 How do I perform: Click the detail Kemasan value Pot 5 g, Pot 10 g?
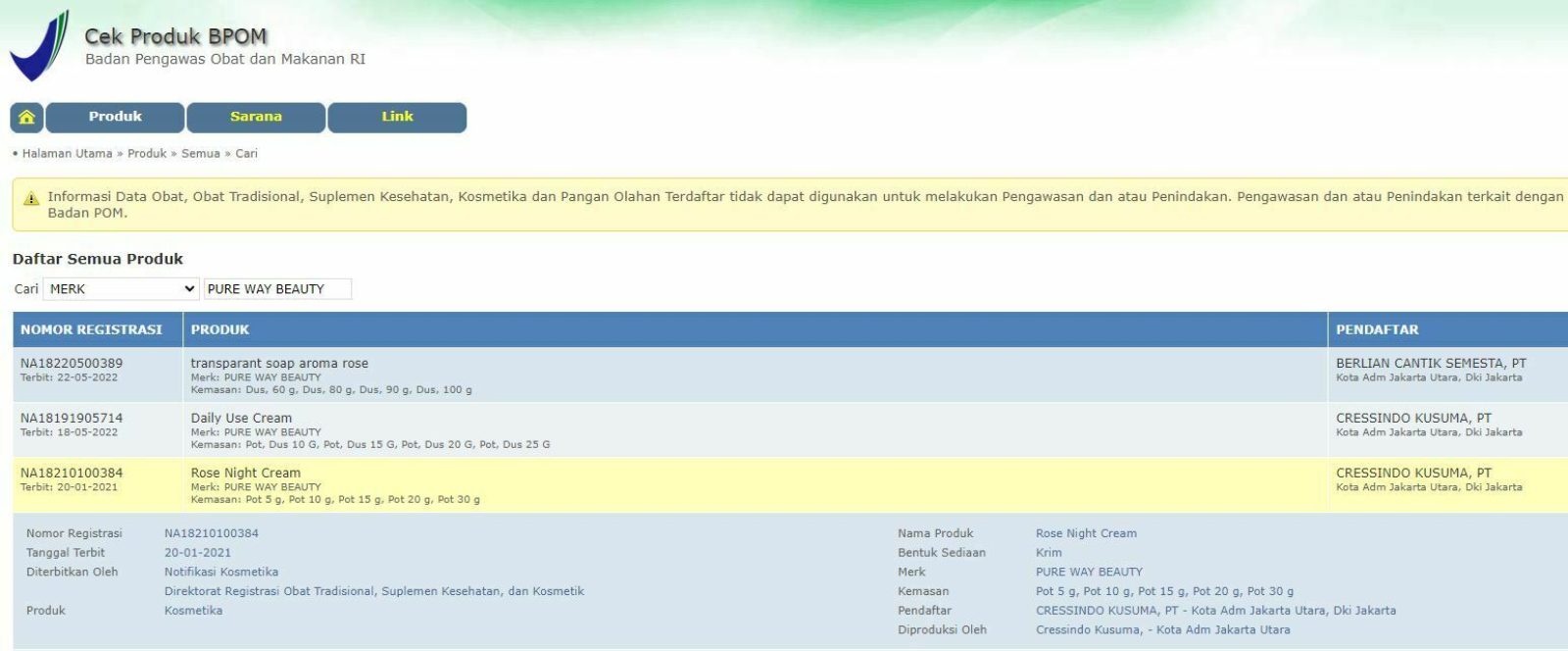point(1164,591)
